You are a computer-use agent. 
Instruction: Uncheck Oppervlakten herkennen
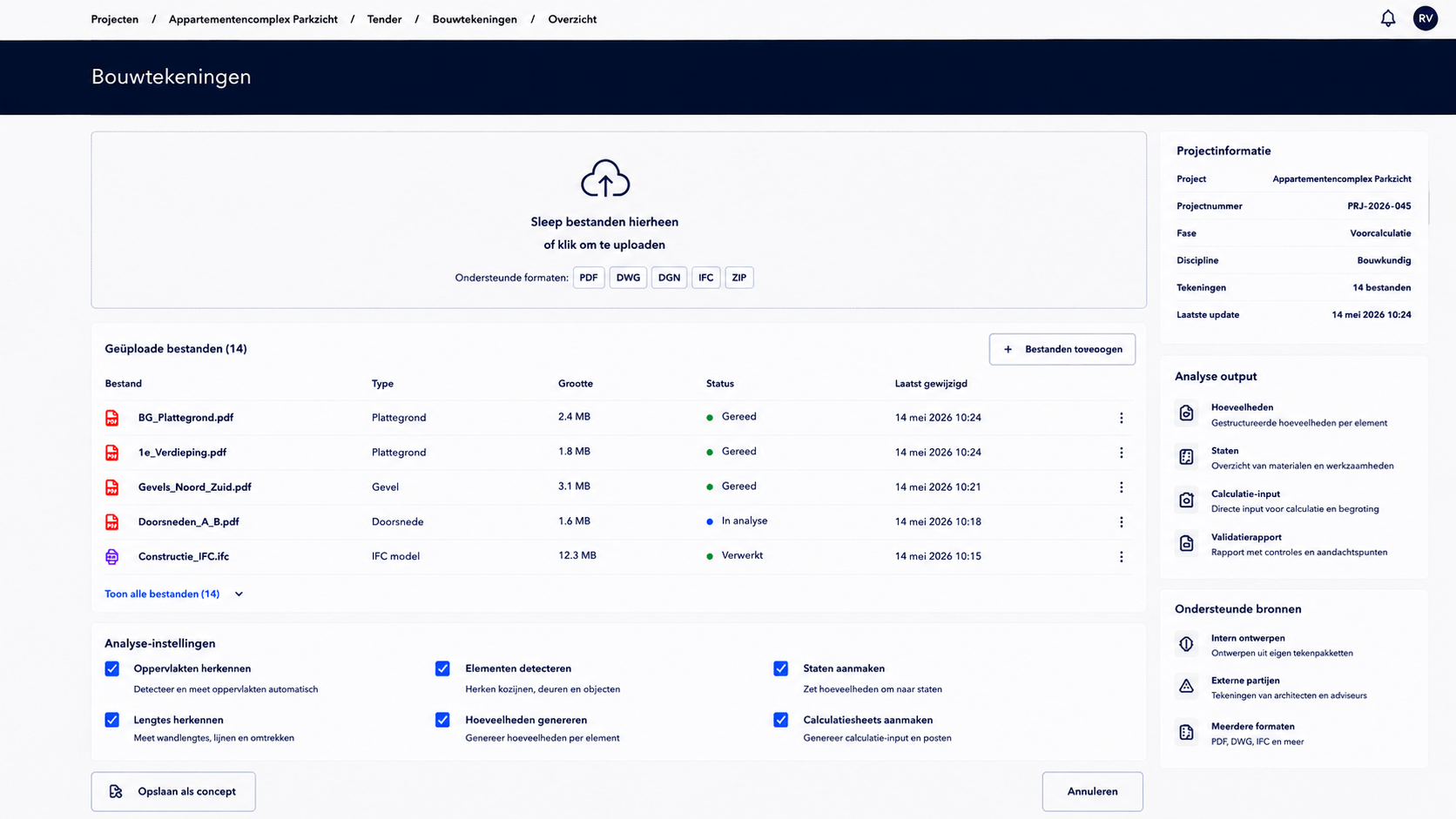click(112, 668)
